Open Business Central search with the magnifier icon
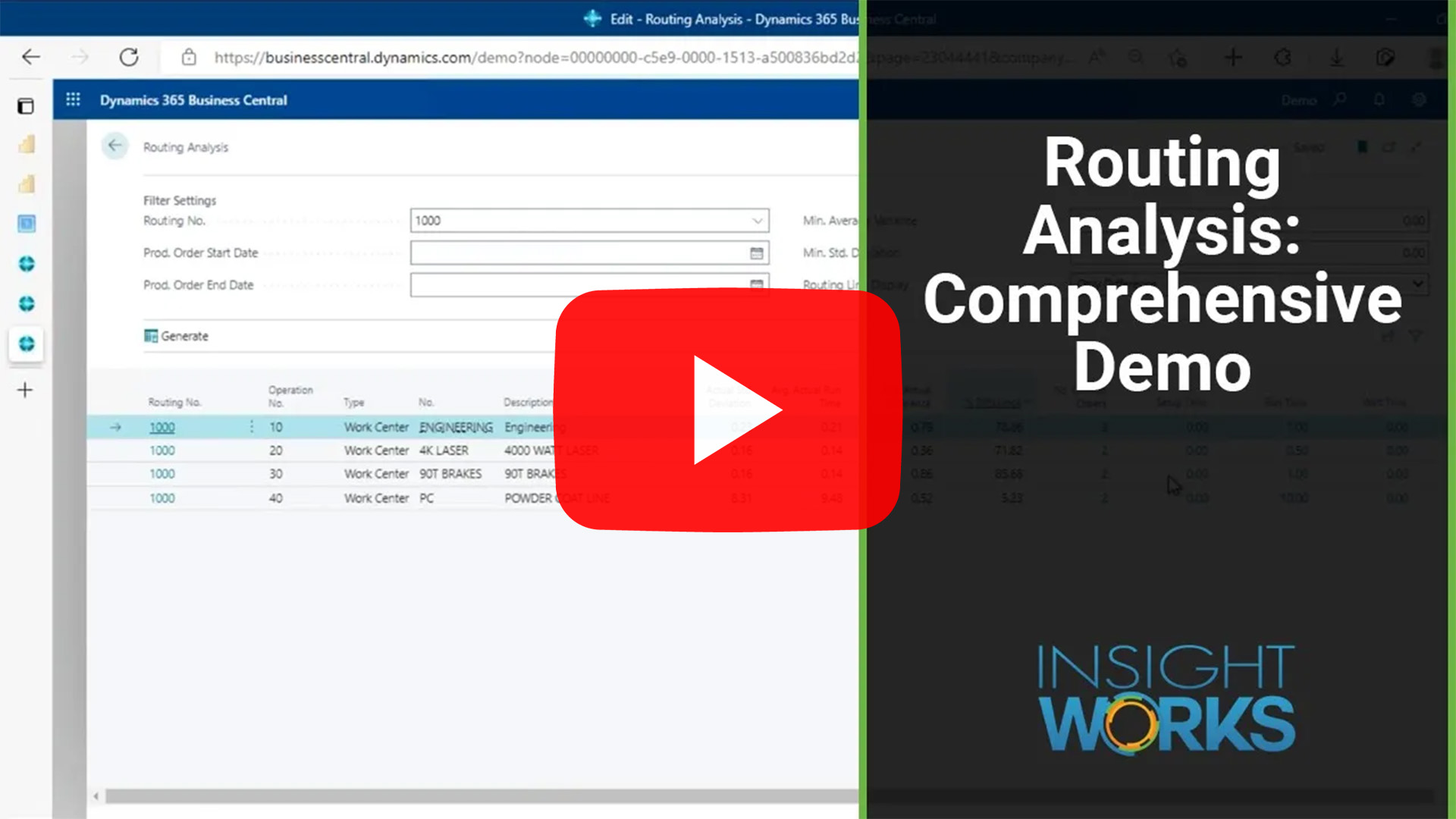The image size is (1456, 819). (x=1338, y=99)
